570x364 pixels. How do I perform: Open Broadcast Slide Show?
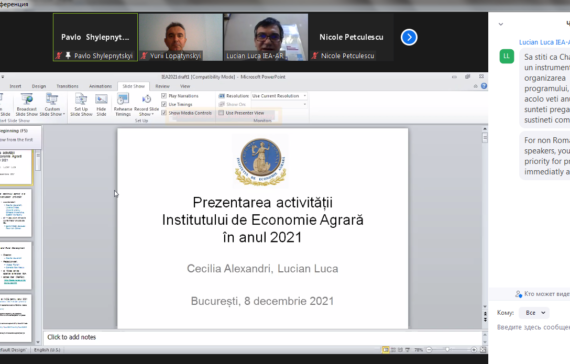coord(27,105)
